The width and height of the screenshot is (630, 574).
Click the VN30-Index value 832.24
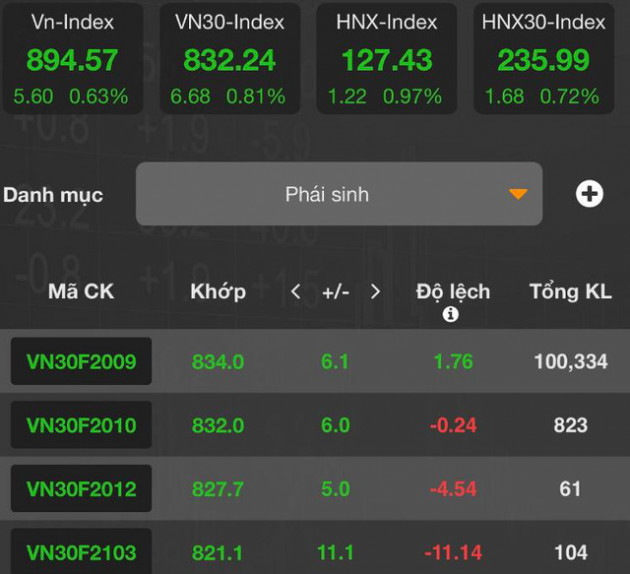(229, 60)
